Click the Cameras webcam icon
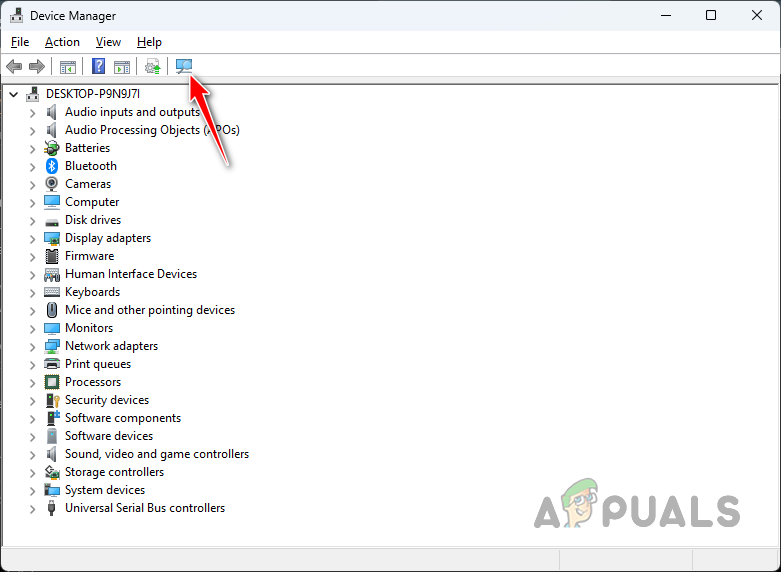This screenshot has width=781, height=572. pyautogui.click(x=52, y=184)
